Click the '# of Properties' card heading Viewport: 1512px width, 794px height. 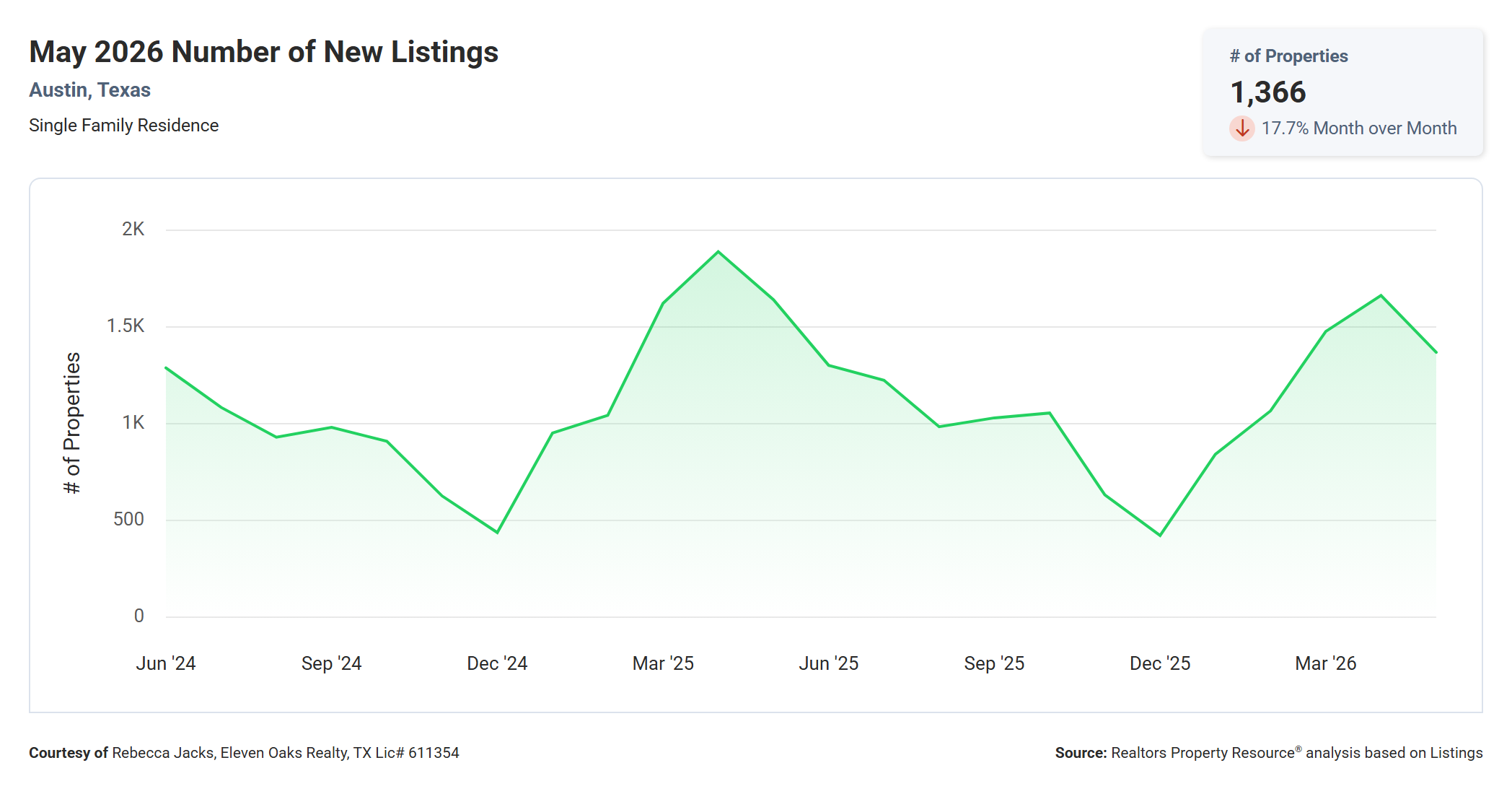click(1288, 56)
